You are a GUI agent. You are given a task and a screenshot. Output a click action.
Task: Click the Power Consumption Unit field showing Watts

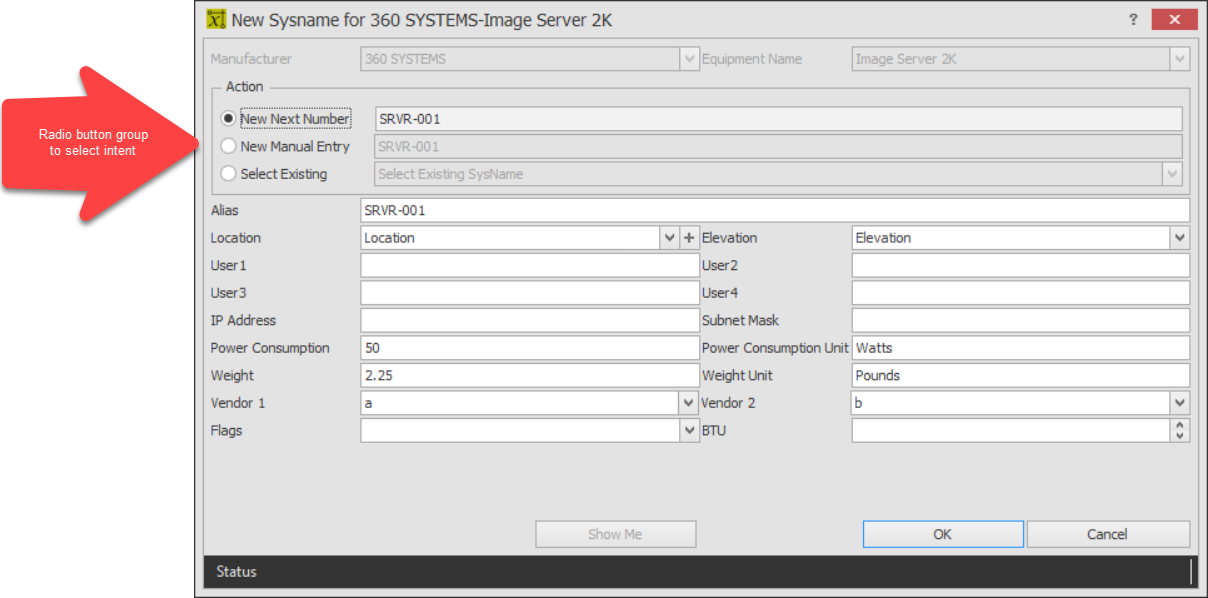(x=1021, y=348)
